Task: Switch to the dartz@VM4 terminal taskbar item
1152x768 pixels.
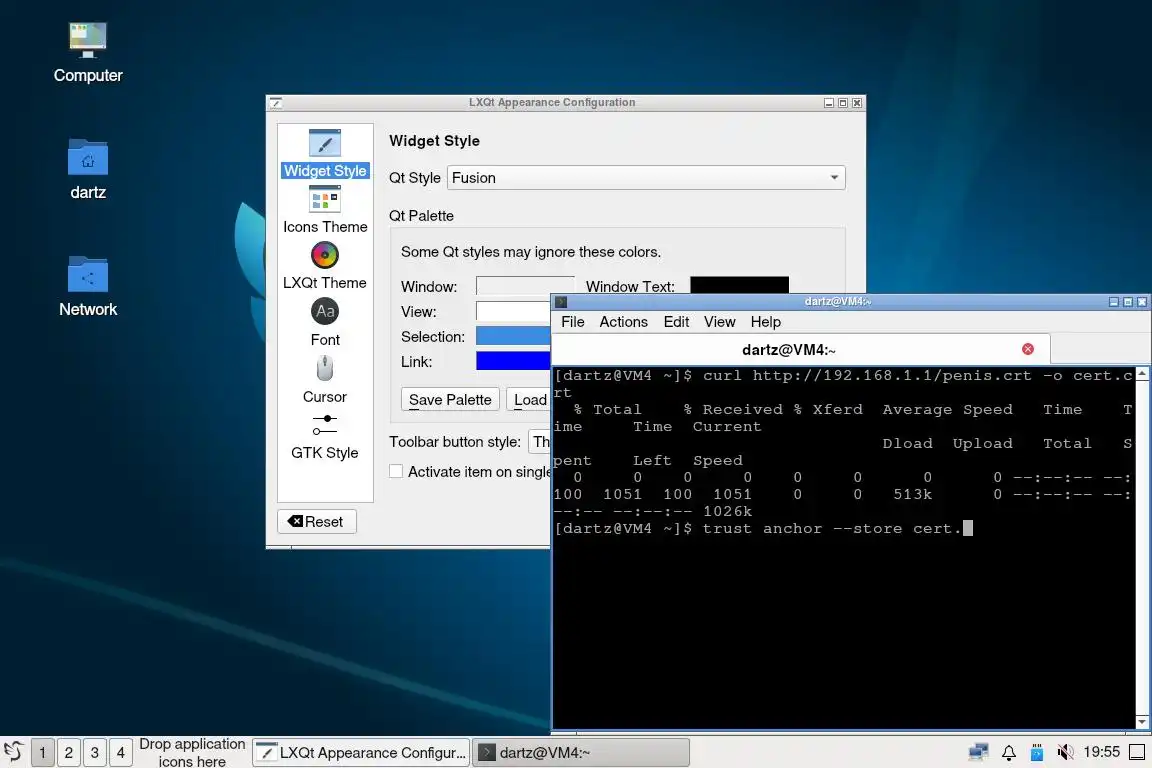Action: click(580, 752)
